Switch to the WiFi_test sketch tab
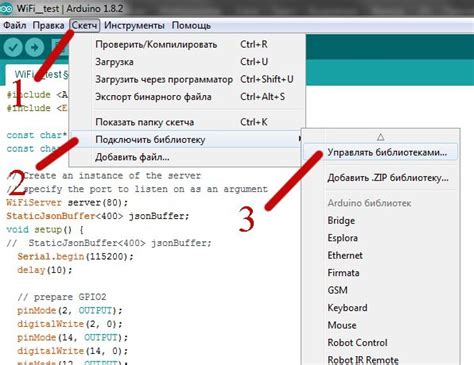This screenshot has width=474, height=365. [x=37, y=74]
